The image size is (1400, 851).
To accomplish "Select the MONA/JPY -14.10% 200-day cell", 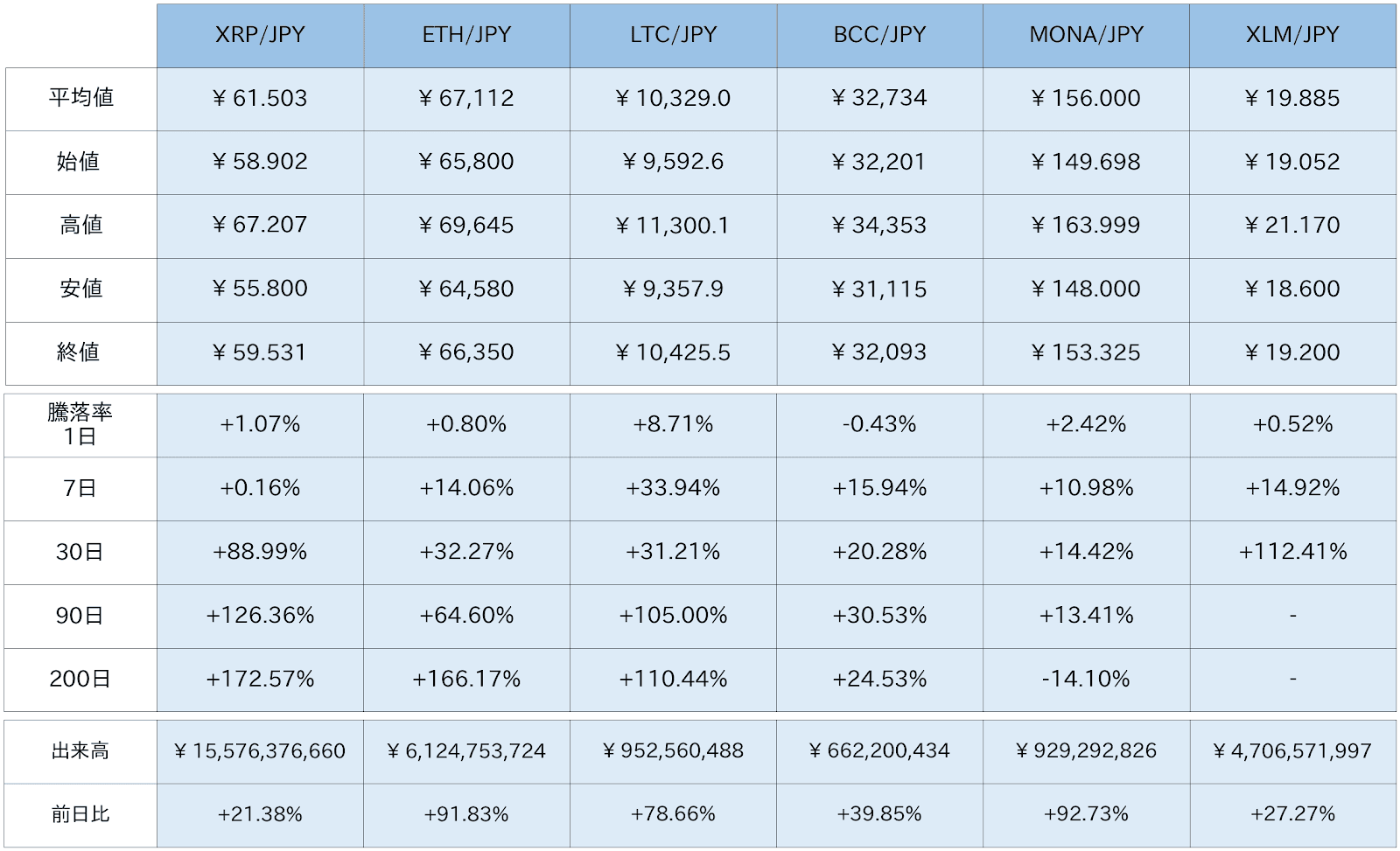I will (x=1086, y=680).
